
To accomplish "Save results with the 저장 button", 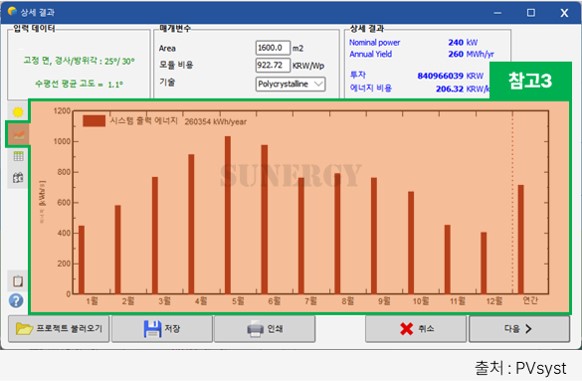I will pyautogui.click(x=162, y=329).
